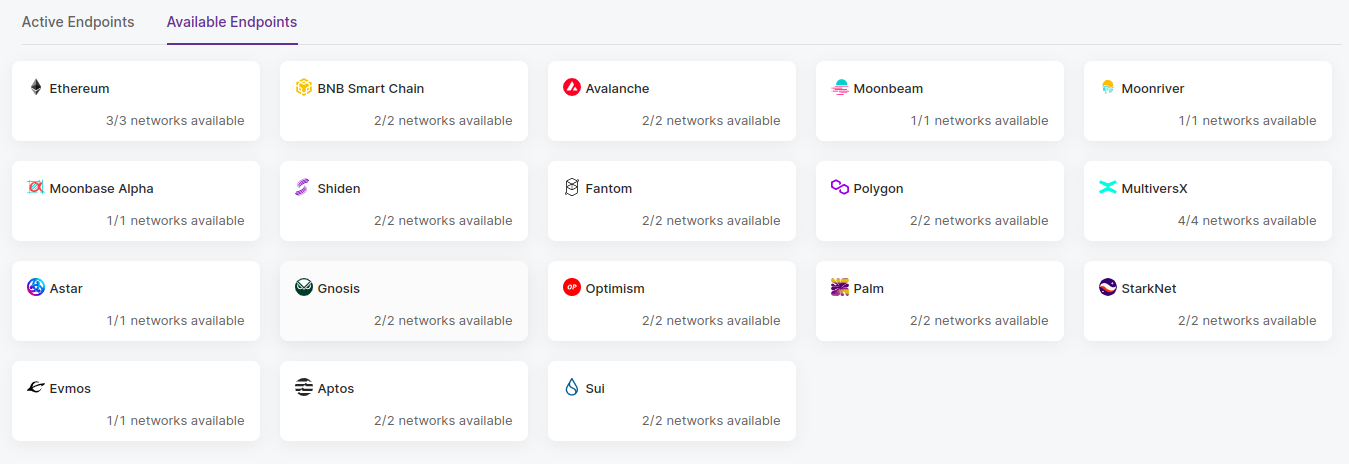Select the Available Endpoints tab
Viewport: 1349px width, 464px height.
[x=232, y=22]
